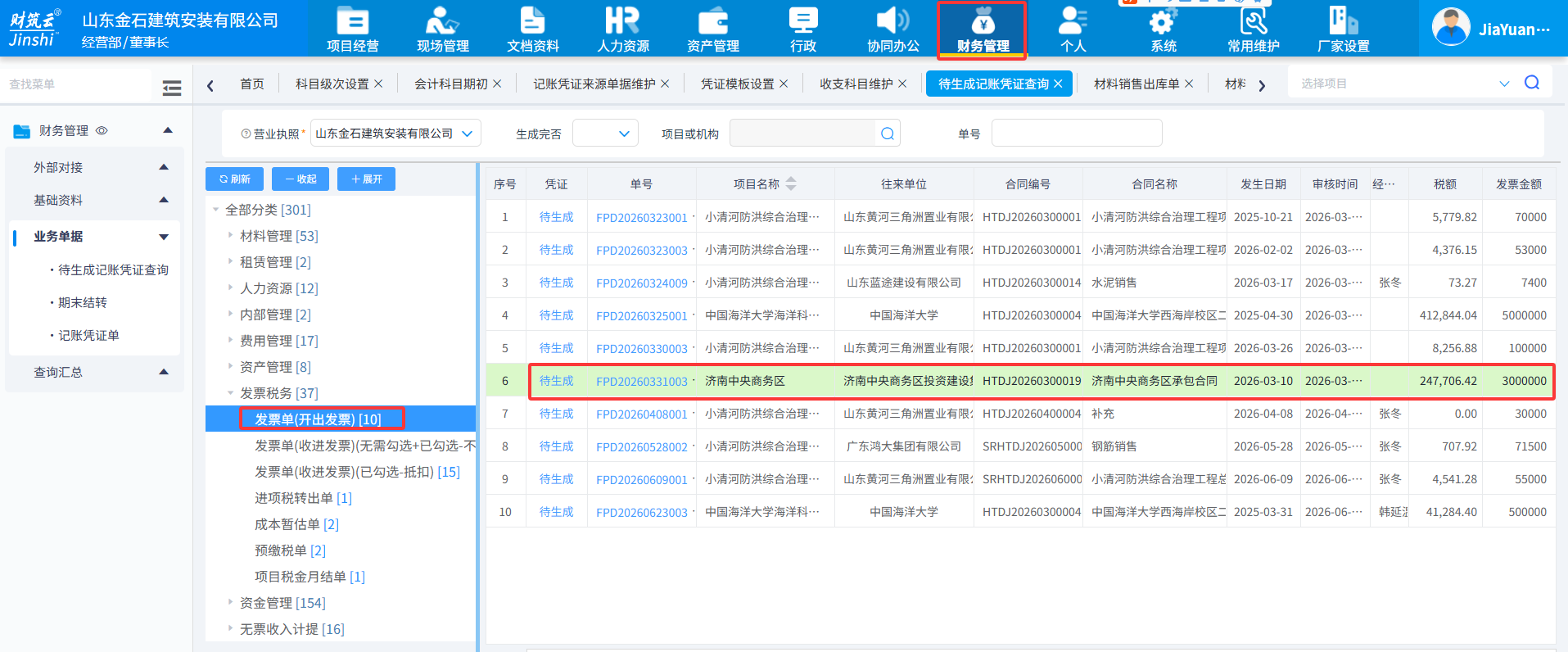Sort by the 项目名称 column arrows

(x=791, y=184)
